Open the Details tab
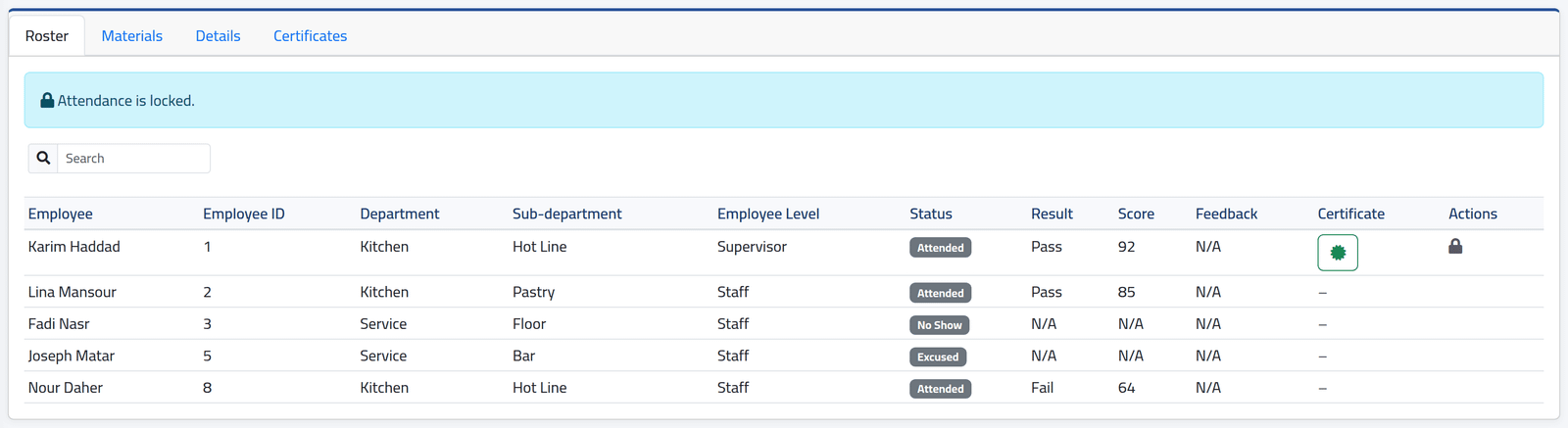The width and height of the screenshot is (1568, 428). (218, 36)
